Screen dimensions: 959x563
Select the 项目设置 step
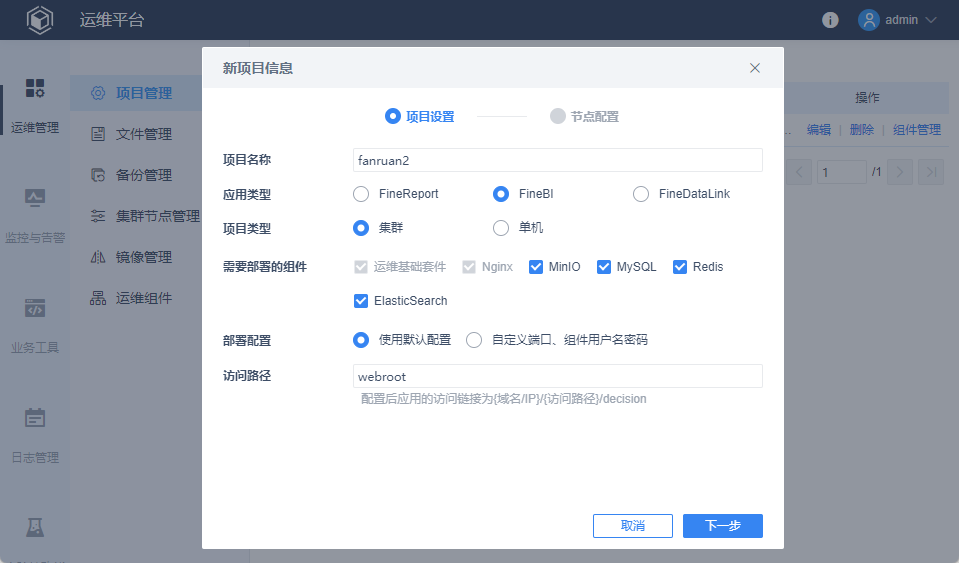[x=420, y=116]
